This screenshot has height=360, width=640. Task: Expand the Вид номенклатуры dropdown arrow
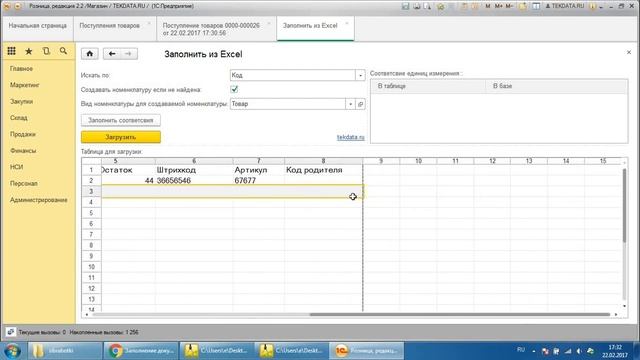pyautogui.click(x=350, y=104)
